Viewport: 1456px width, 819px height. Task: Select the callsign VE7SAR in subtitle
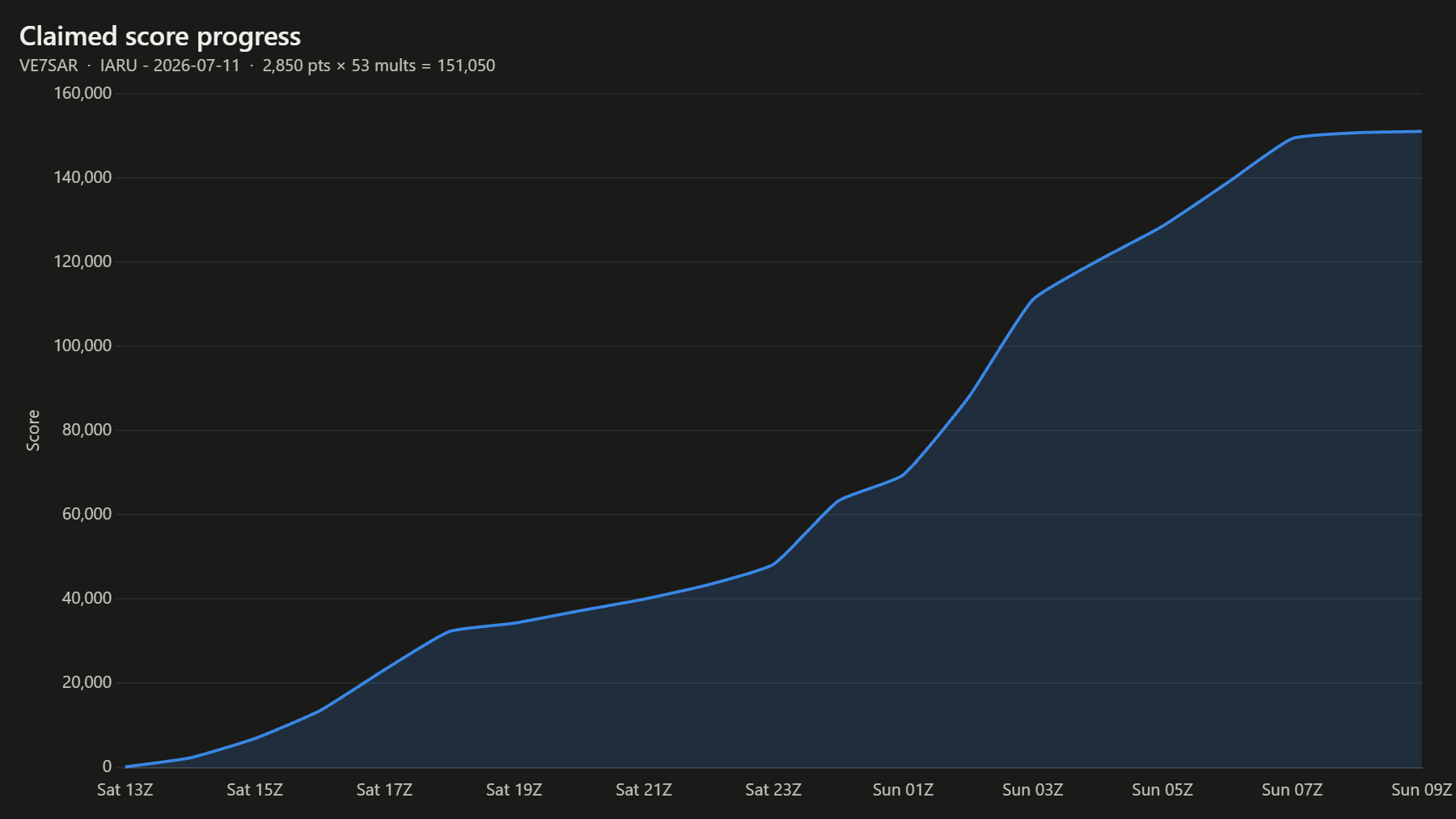(49, 66)
